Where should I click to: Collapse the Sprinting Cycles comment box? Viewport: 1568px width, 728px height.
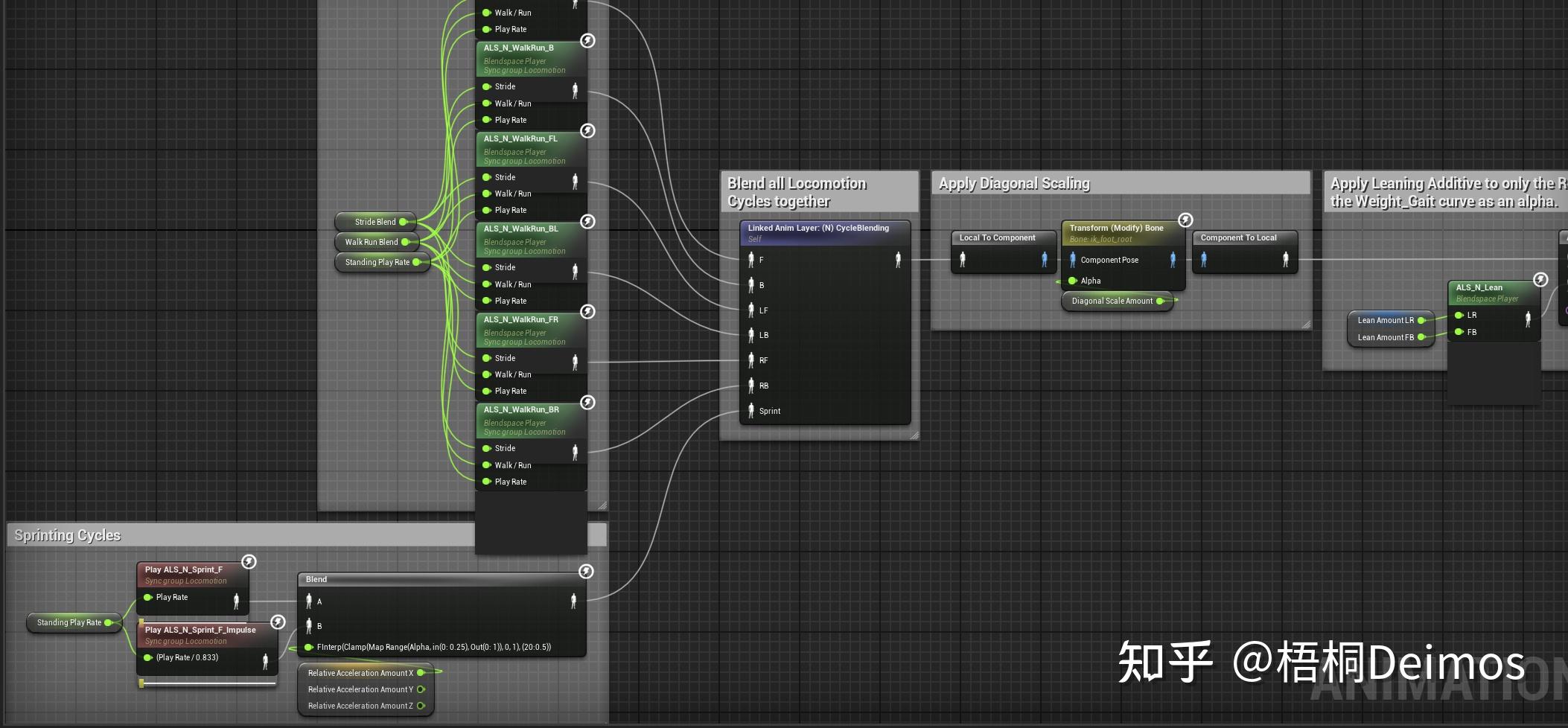68,534
